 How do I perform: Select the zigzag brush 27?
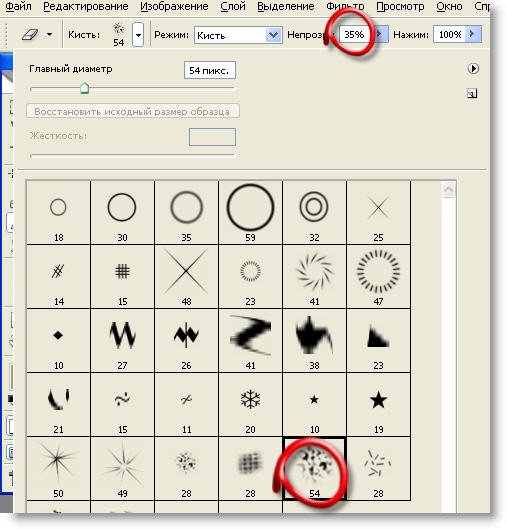click(x=122, y=341)
